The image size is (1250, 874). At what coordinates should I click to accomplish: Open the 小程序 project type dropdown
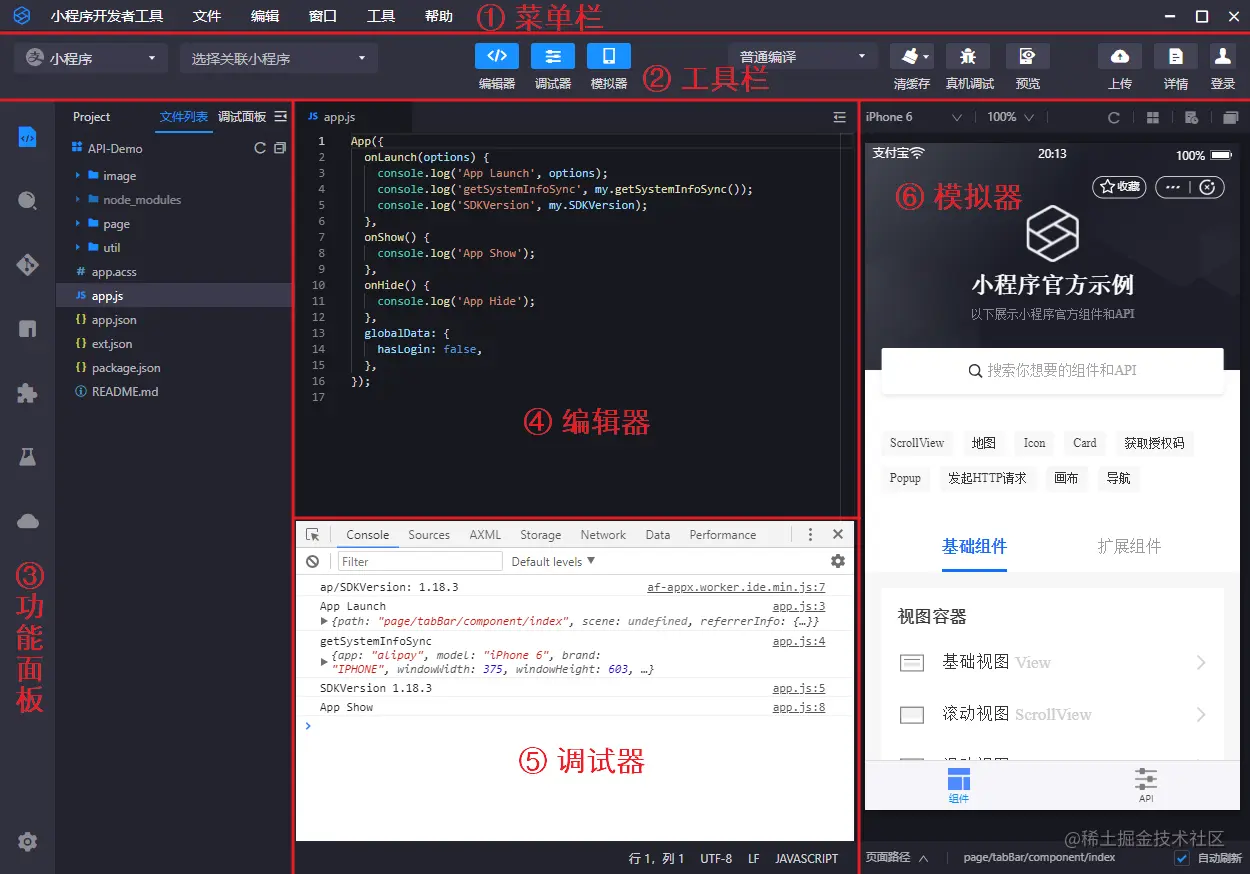click(91, 58)
